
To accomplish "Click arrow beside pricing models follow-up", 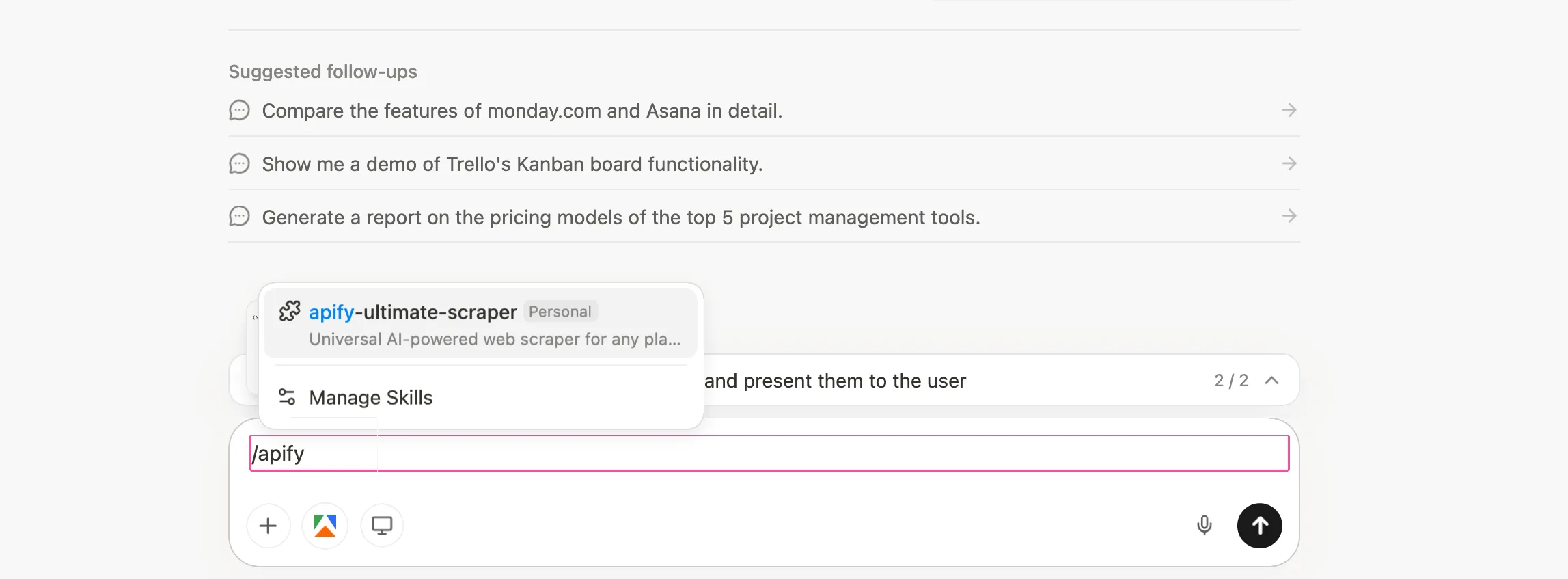I will 1289,216.
